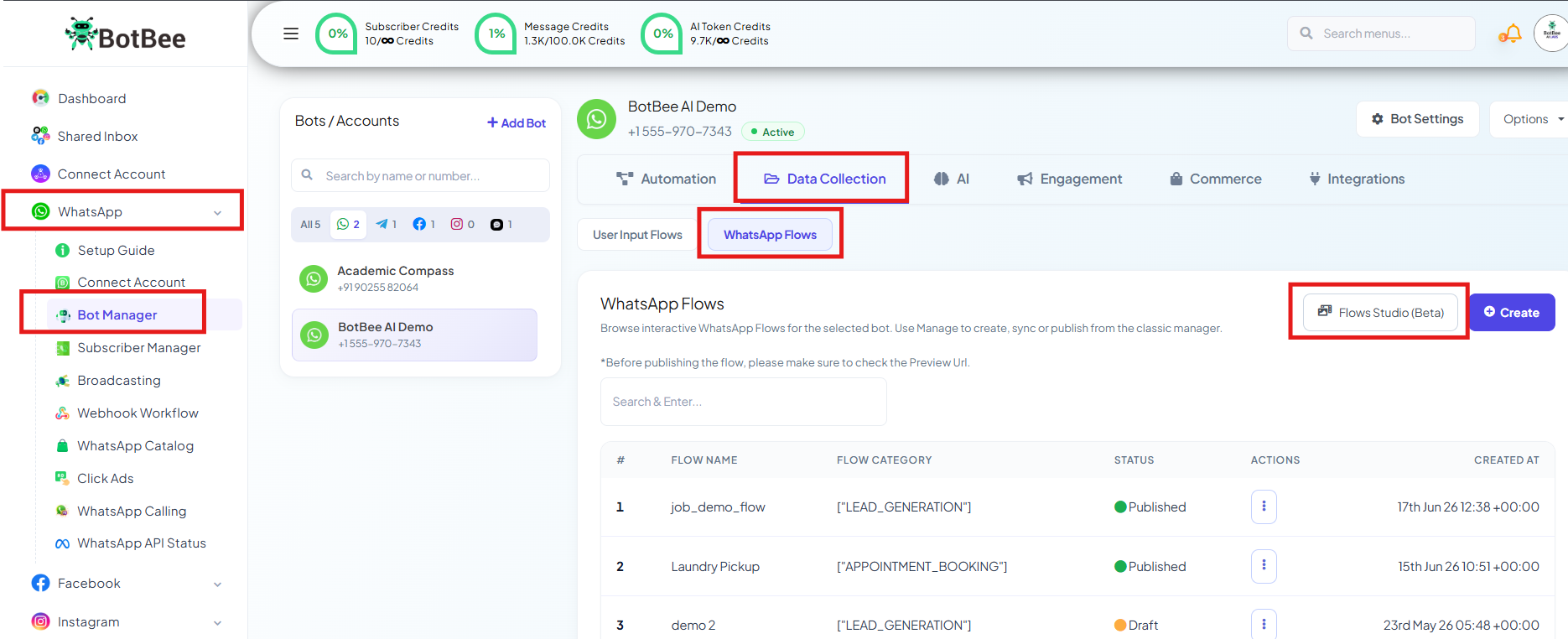Viewport: 1568px width, 639px height.
Task: Click Published status for job_demo_flow
Action: click(x=1150, y=507)
